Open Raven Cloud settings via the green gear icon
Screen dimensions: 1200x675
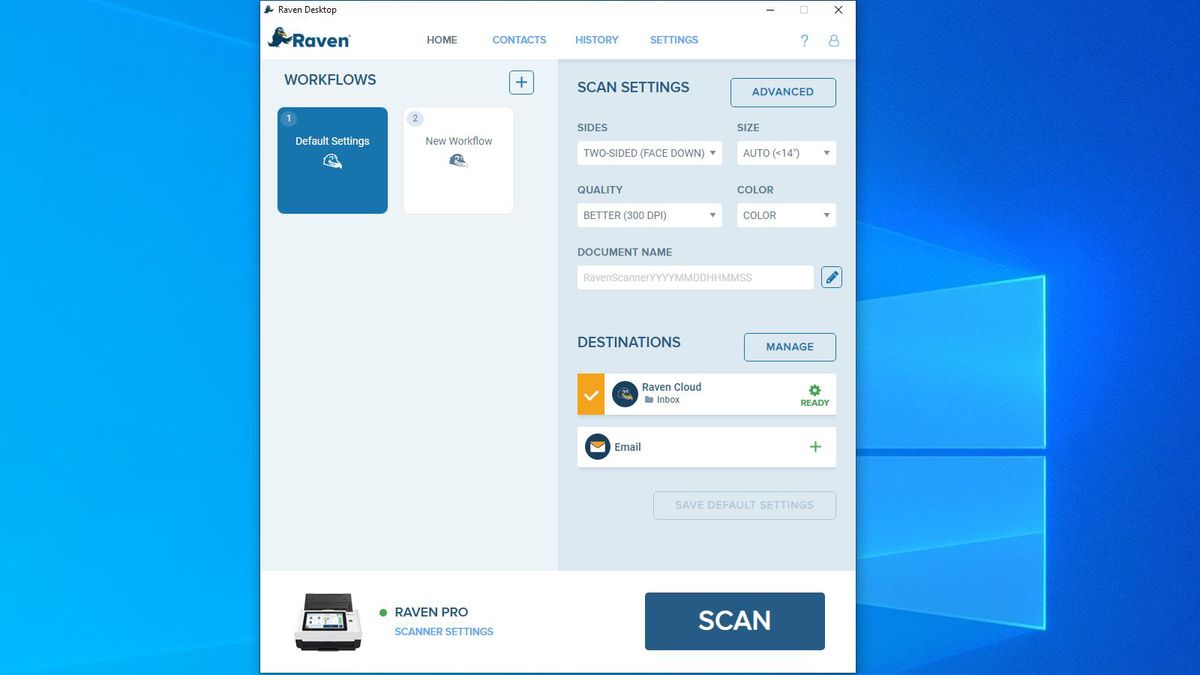point(813,390)
